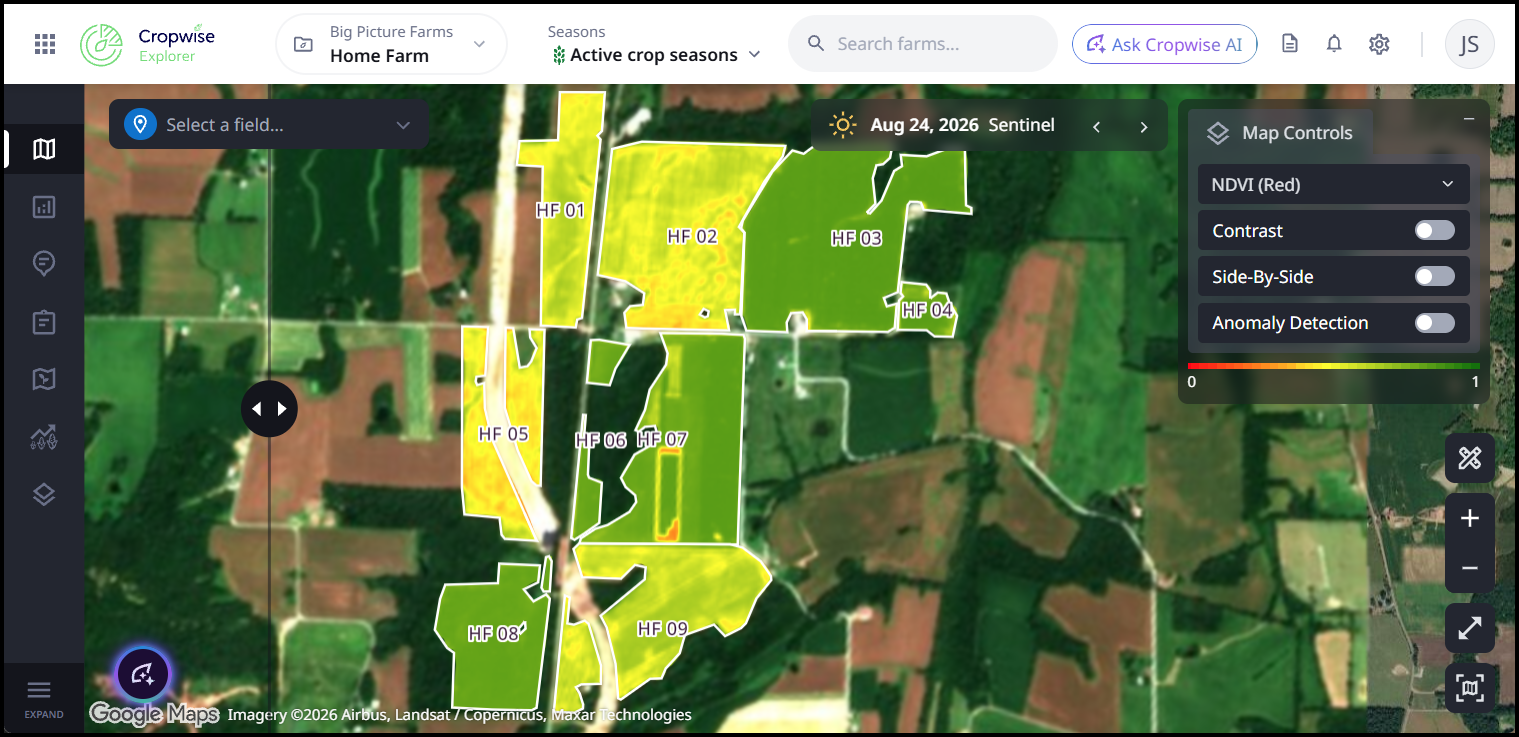Select field HF 08 on the map

pos(494,634)
